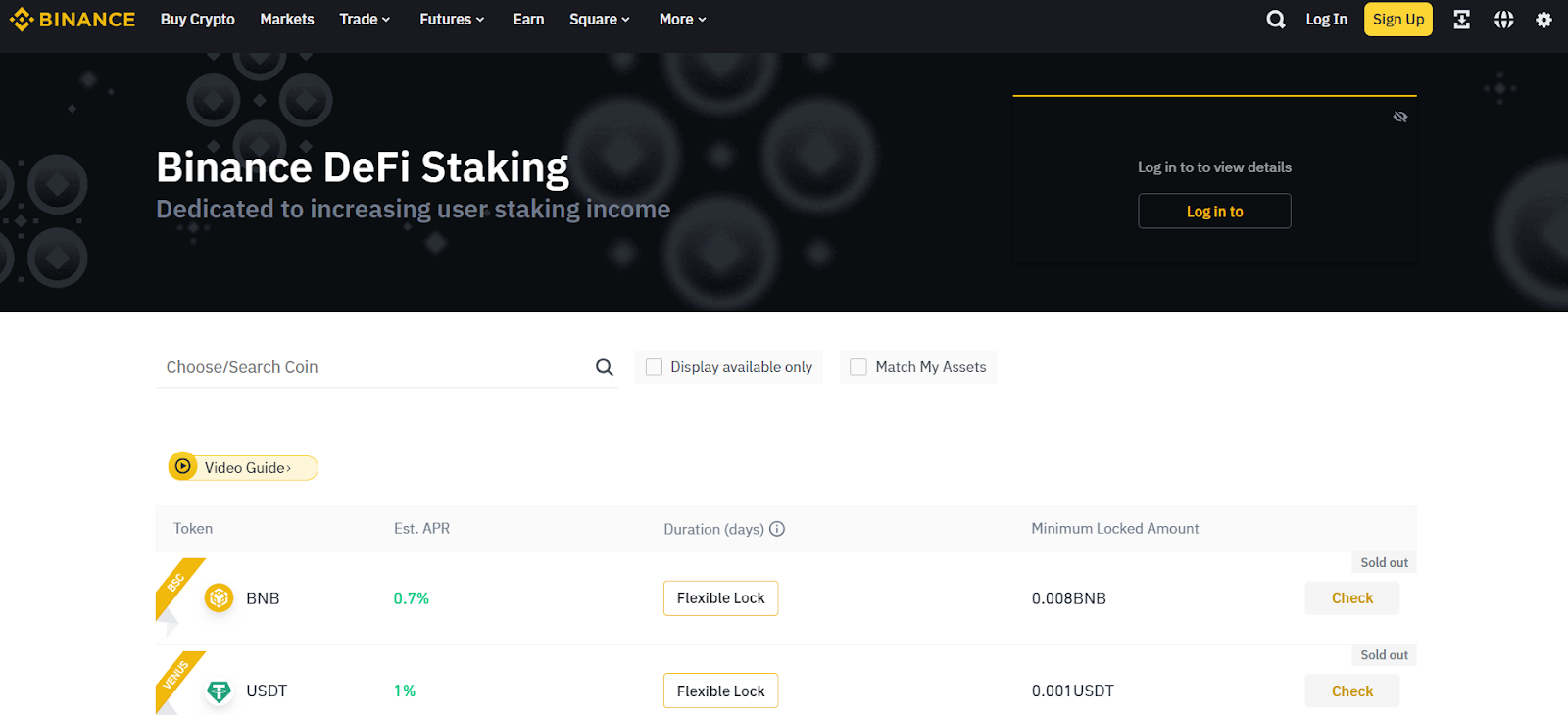
Task: Click the Binance logo
Action: [73, 20]
